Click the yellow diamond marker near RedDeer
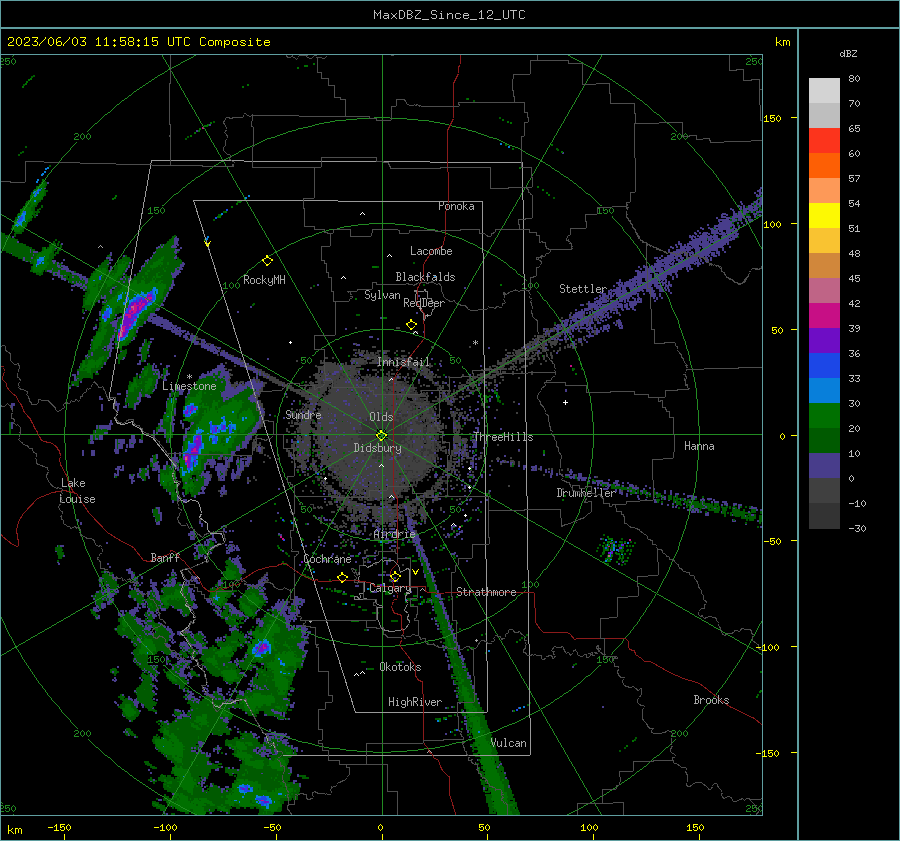900x841 pixels. point(411,325)
